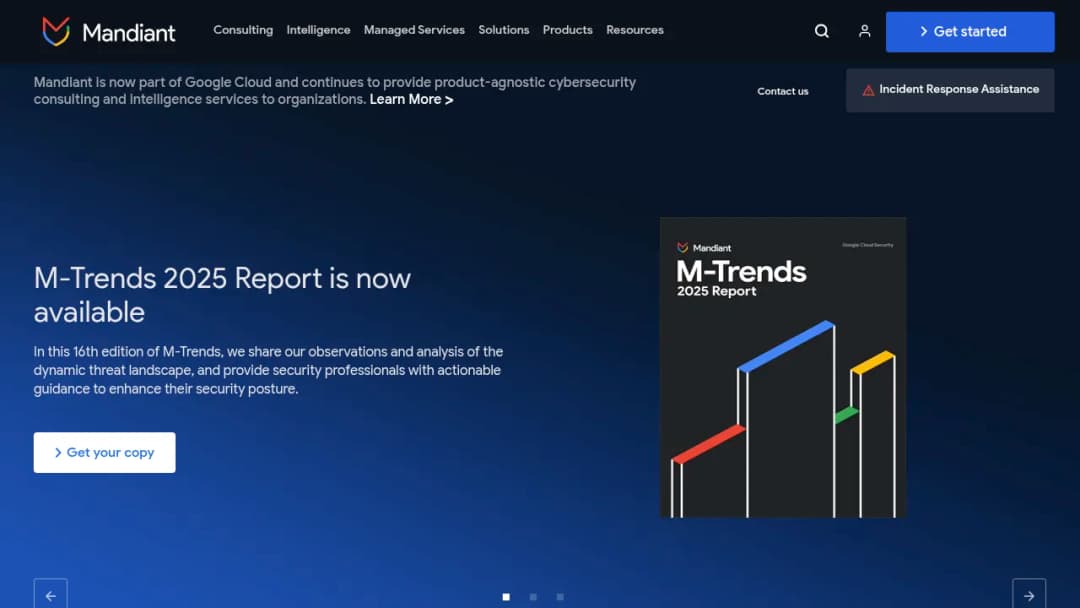Open the Resources menu
Screen dimensions: 1080x608
point(635,30)
